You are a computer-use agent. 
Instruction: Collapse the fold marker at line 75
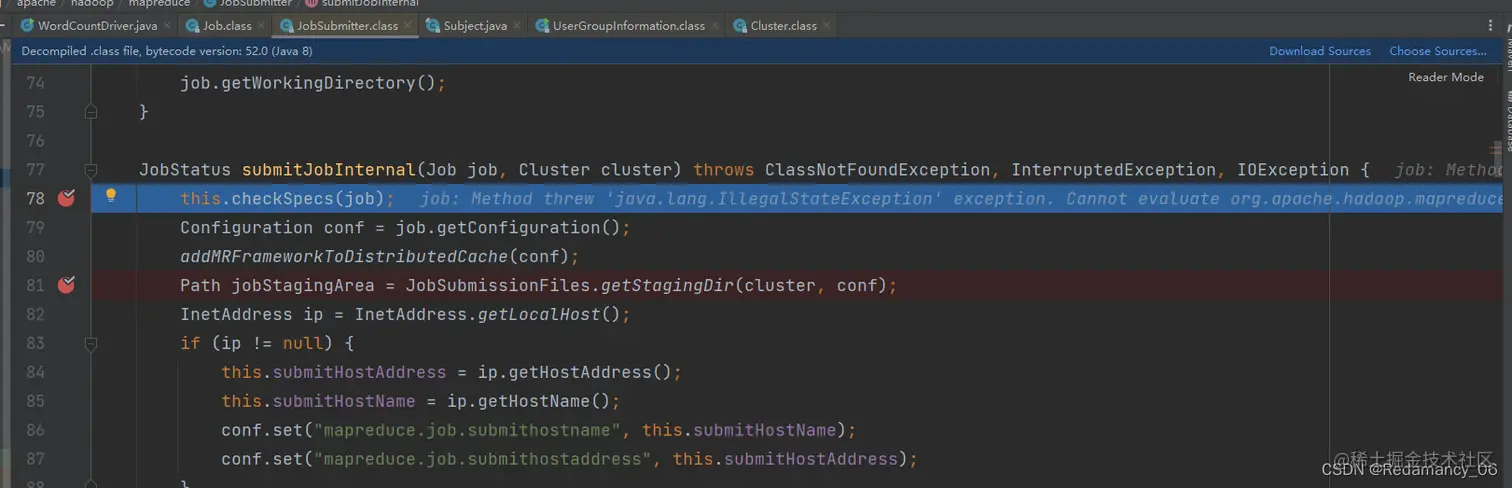pos(91,112)
